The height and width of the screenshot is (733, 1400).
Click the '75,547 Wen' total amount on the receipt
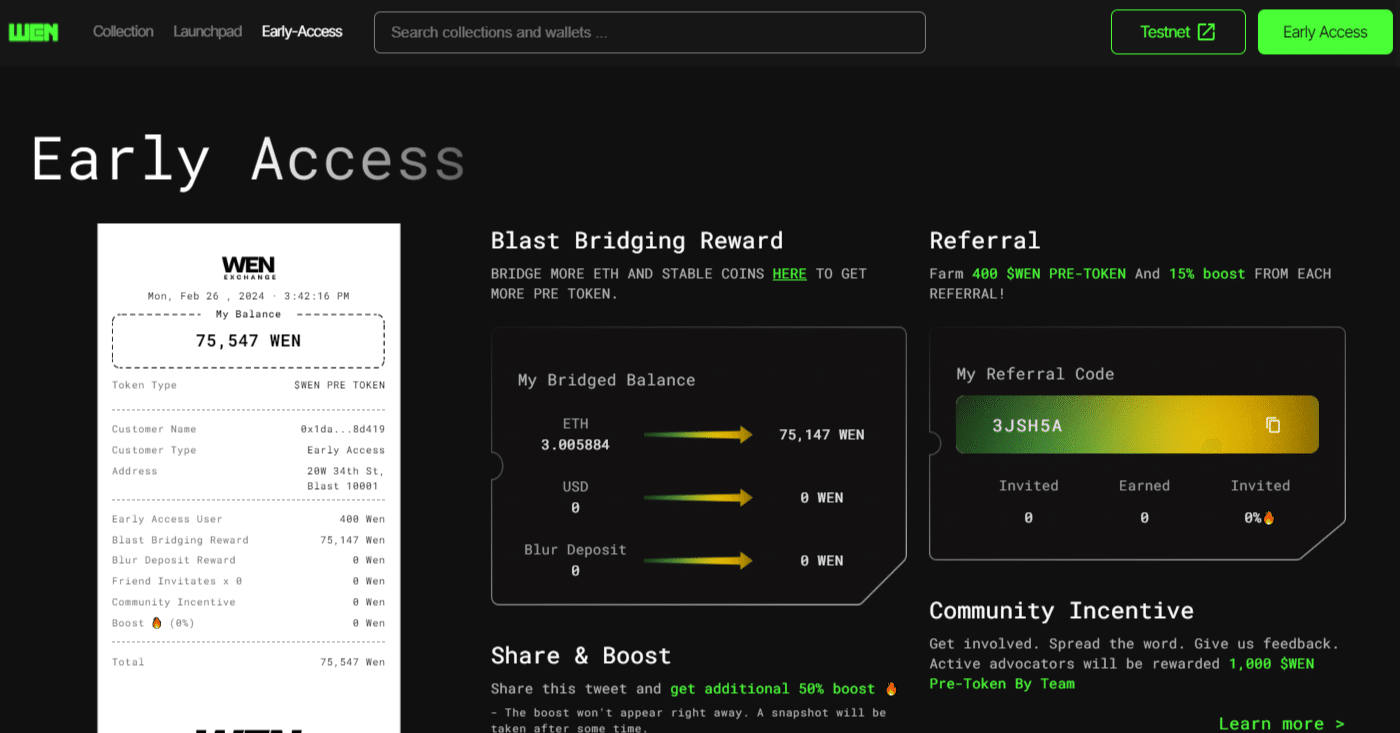pos(352,662)
